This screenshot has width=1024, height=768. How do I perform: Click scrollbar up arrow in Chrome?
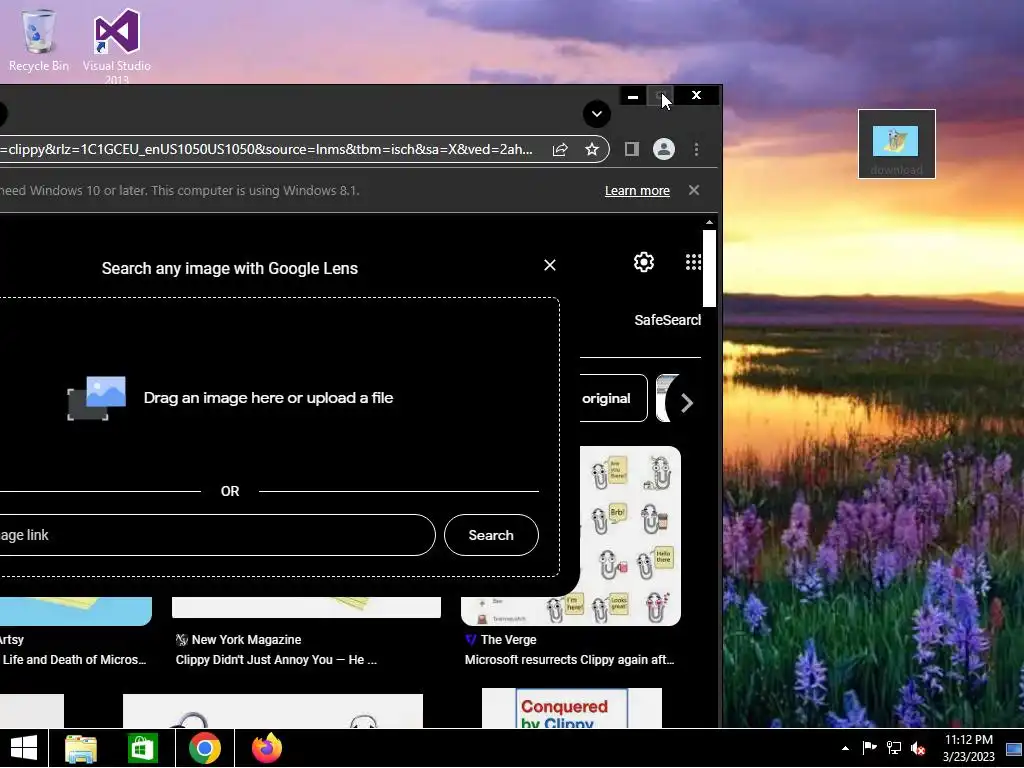(x=709, y=223)
